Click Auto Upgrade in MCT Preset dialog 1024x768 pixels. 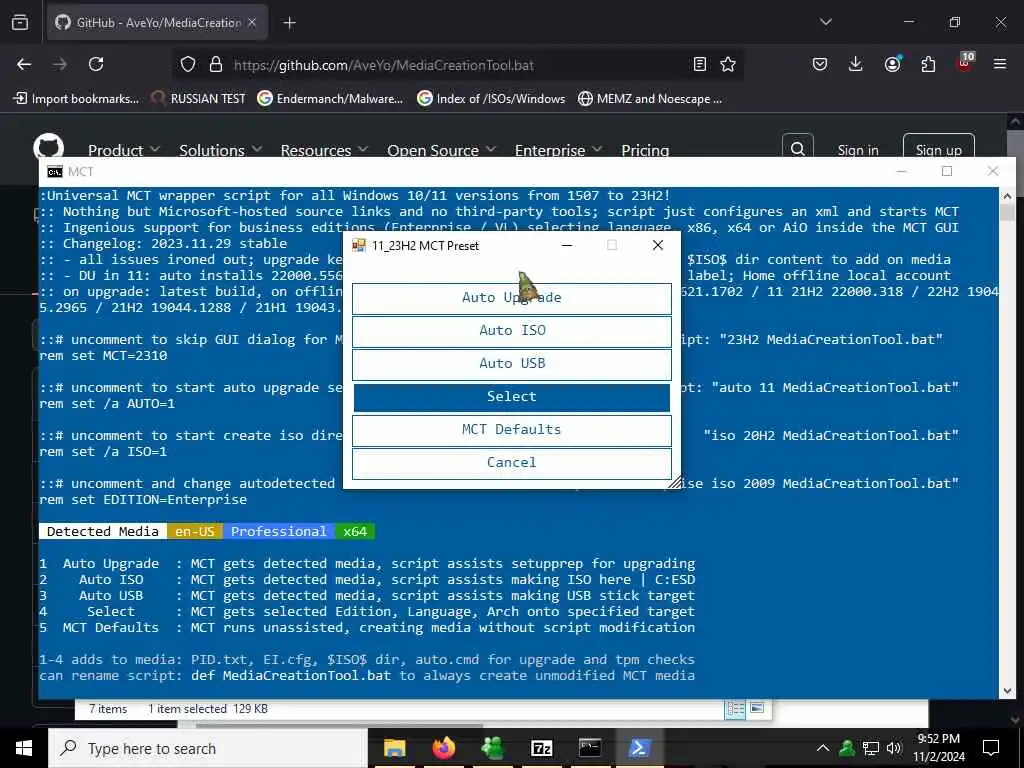coord(511,298)
